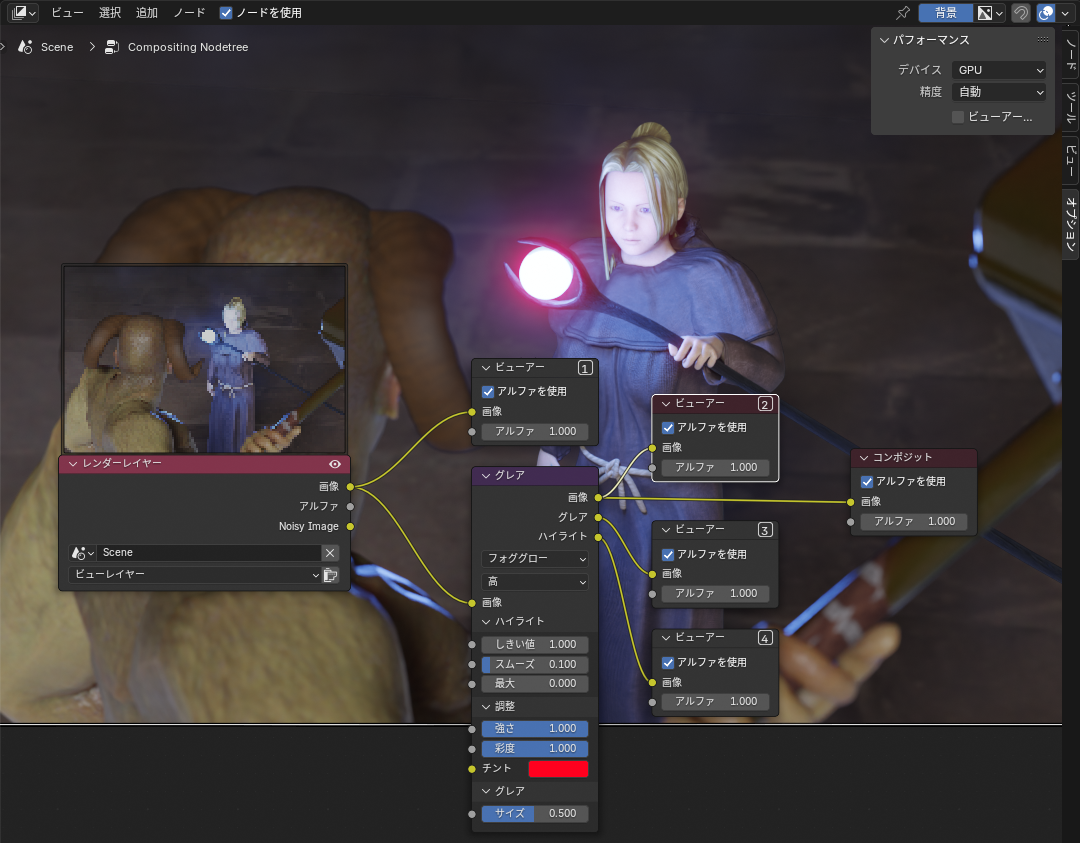Toggle the eye icon on the レンダーレイヤー node
The width and height of the screenshot is (1080, 843).
(337, 463)
